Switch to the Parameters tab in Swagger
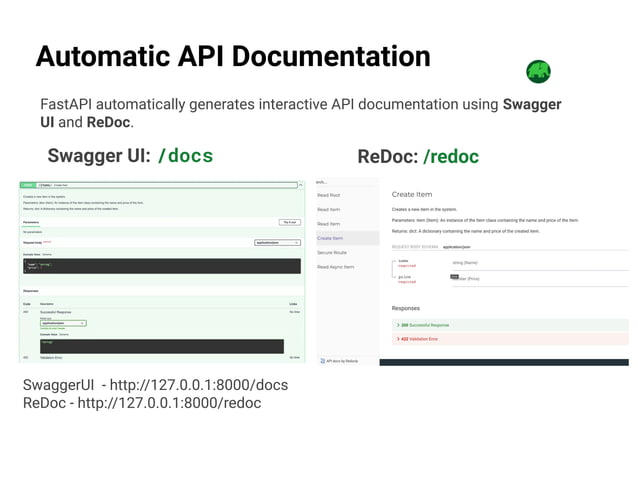Screen dimensions: 638x479 (31, 223)
